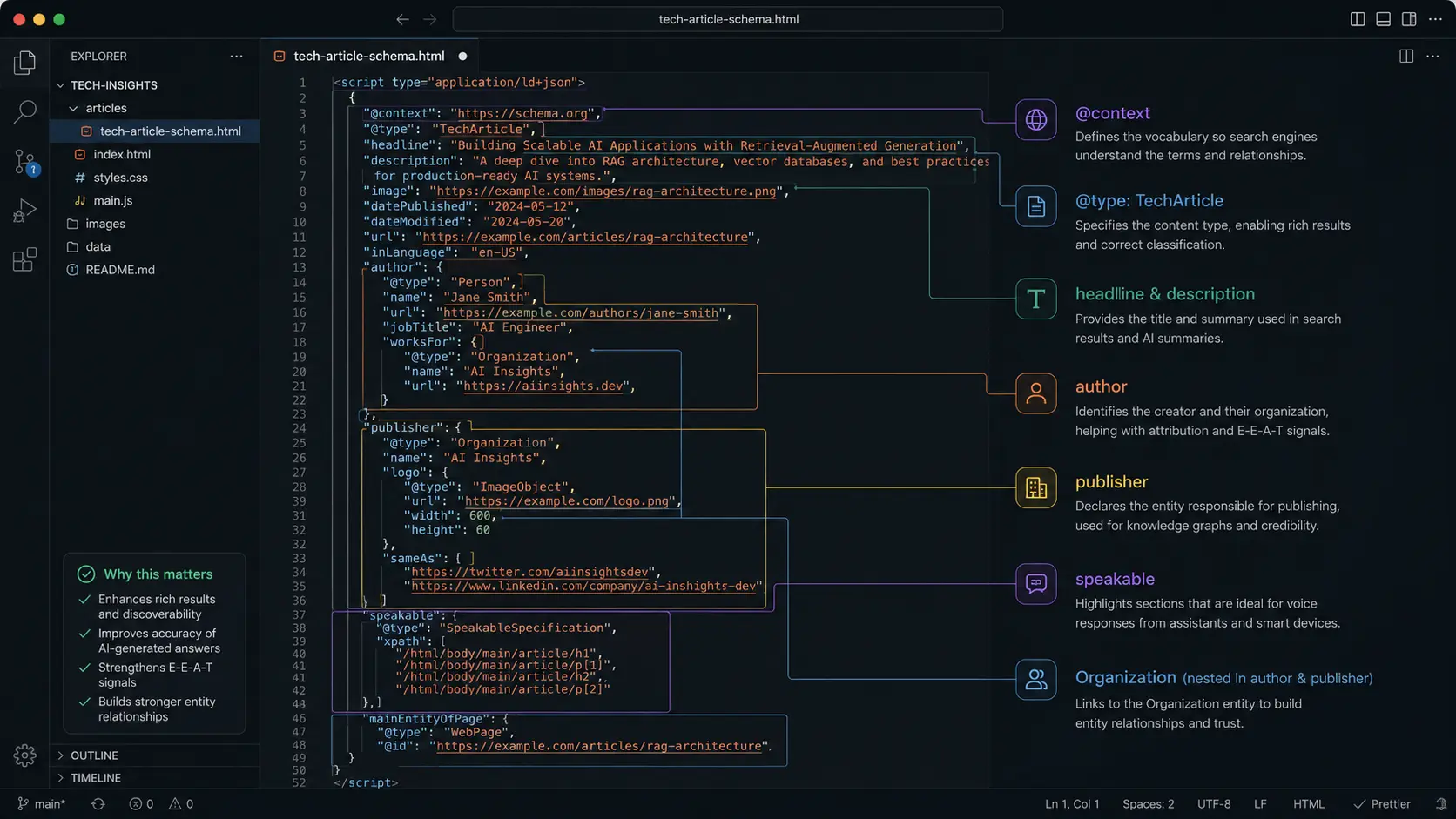Screen dimensions: 1456x819
Task: Click the errors count in status bar
Action: pos(141,804)
